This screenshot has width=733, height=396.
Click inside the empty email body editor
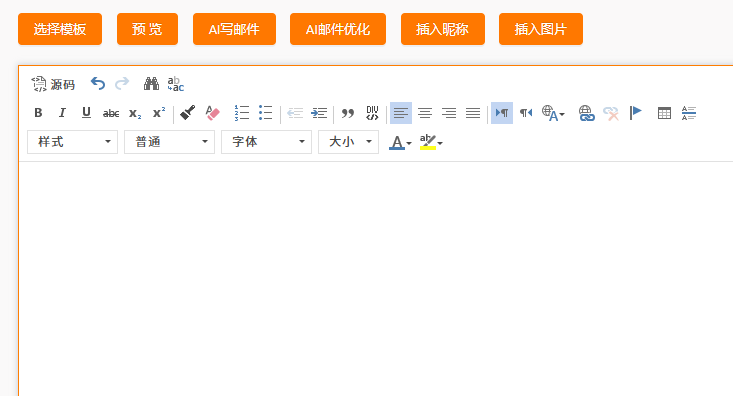point(376,279)
